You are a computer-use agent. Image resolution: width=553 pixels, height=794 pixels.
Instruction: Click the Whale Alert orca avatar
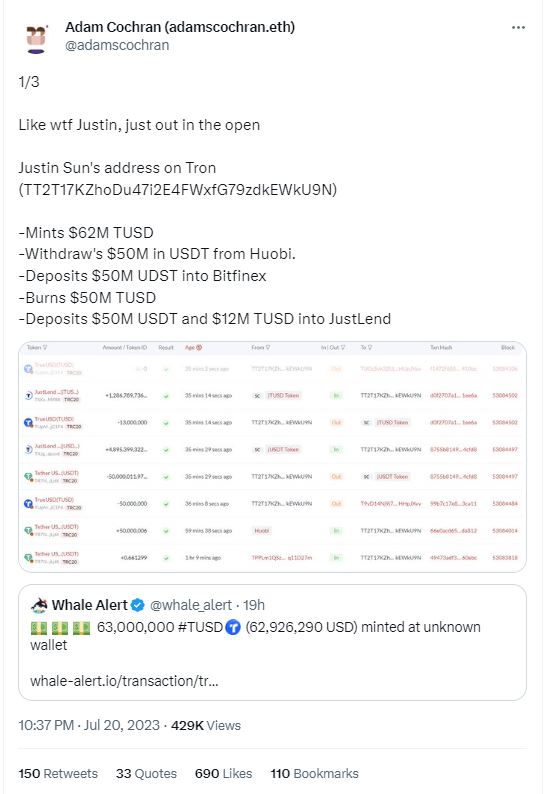(x=39, y=605)
